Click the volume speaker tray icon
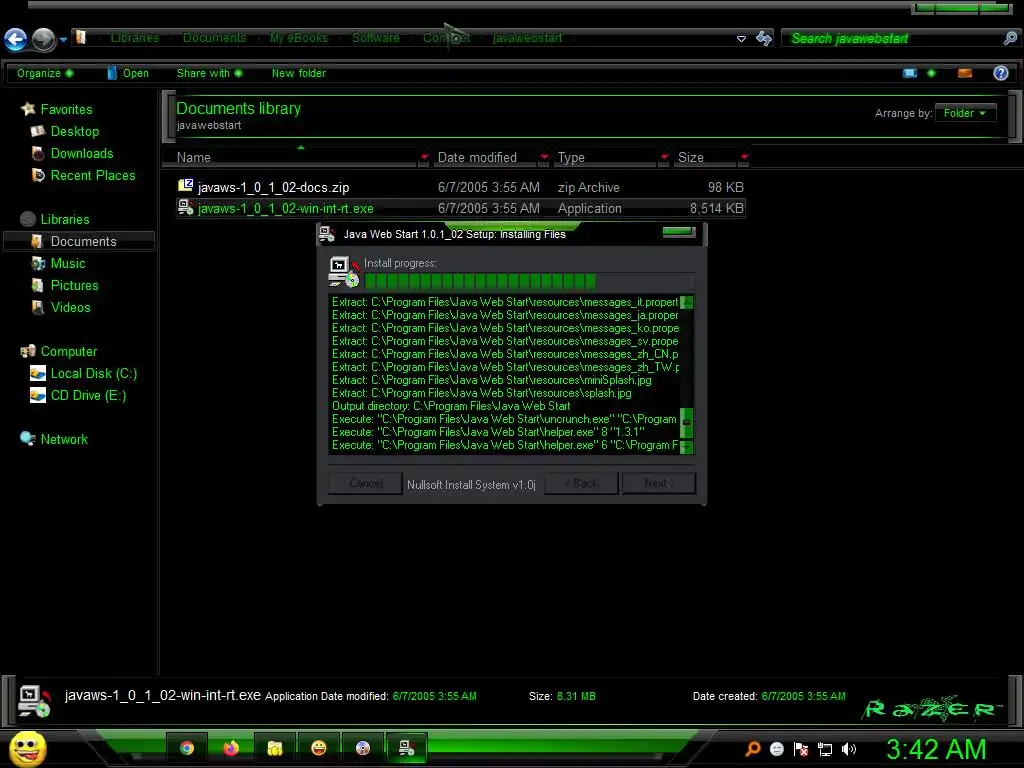This screenshot has width=1024, height=768. [848, 749]
